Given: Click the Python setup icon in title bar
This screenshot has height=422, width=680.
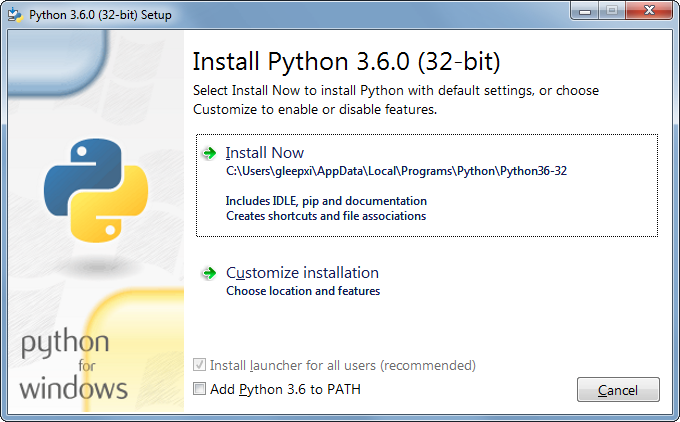Looking at the screenshot, I should [15, 15].
